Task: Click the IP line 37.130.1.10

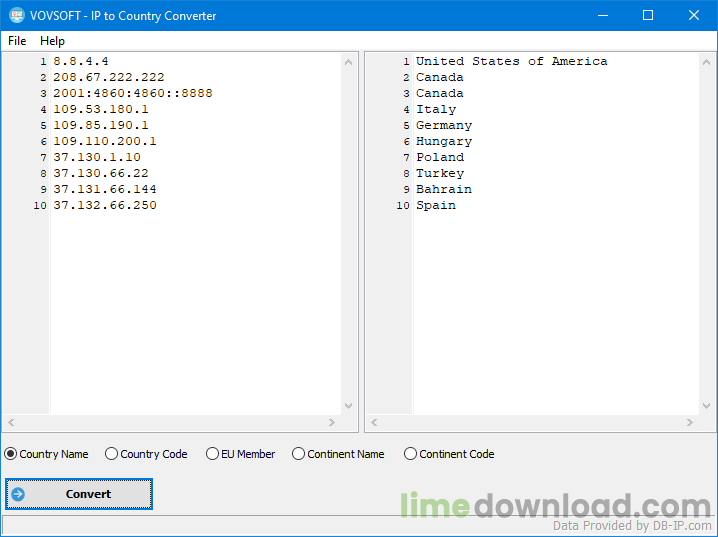Action: 97,157
